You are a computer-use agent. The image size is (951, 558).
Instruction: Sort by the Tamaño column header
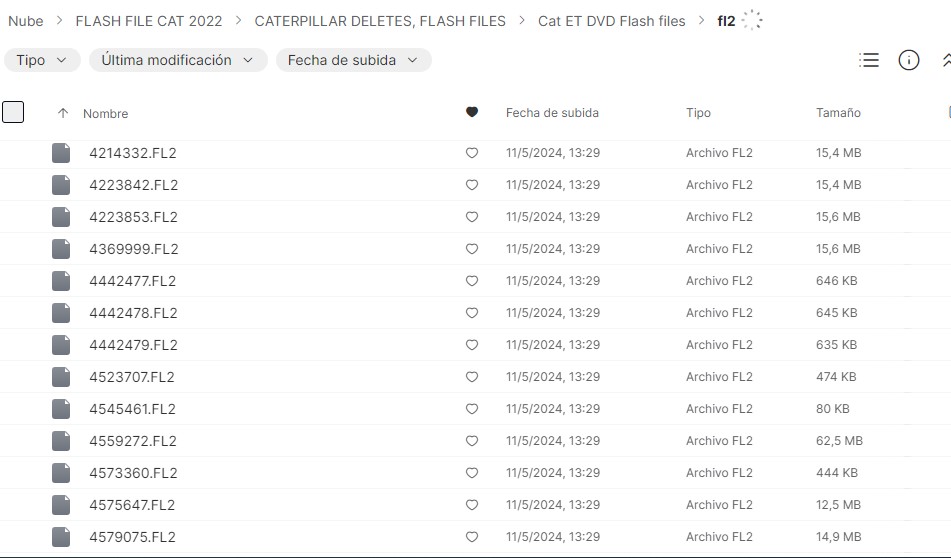click(x=838, y=113)
